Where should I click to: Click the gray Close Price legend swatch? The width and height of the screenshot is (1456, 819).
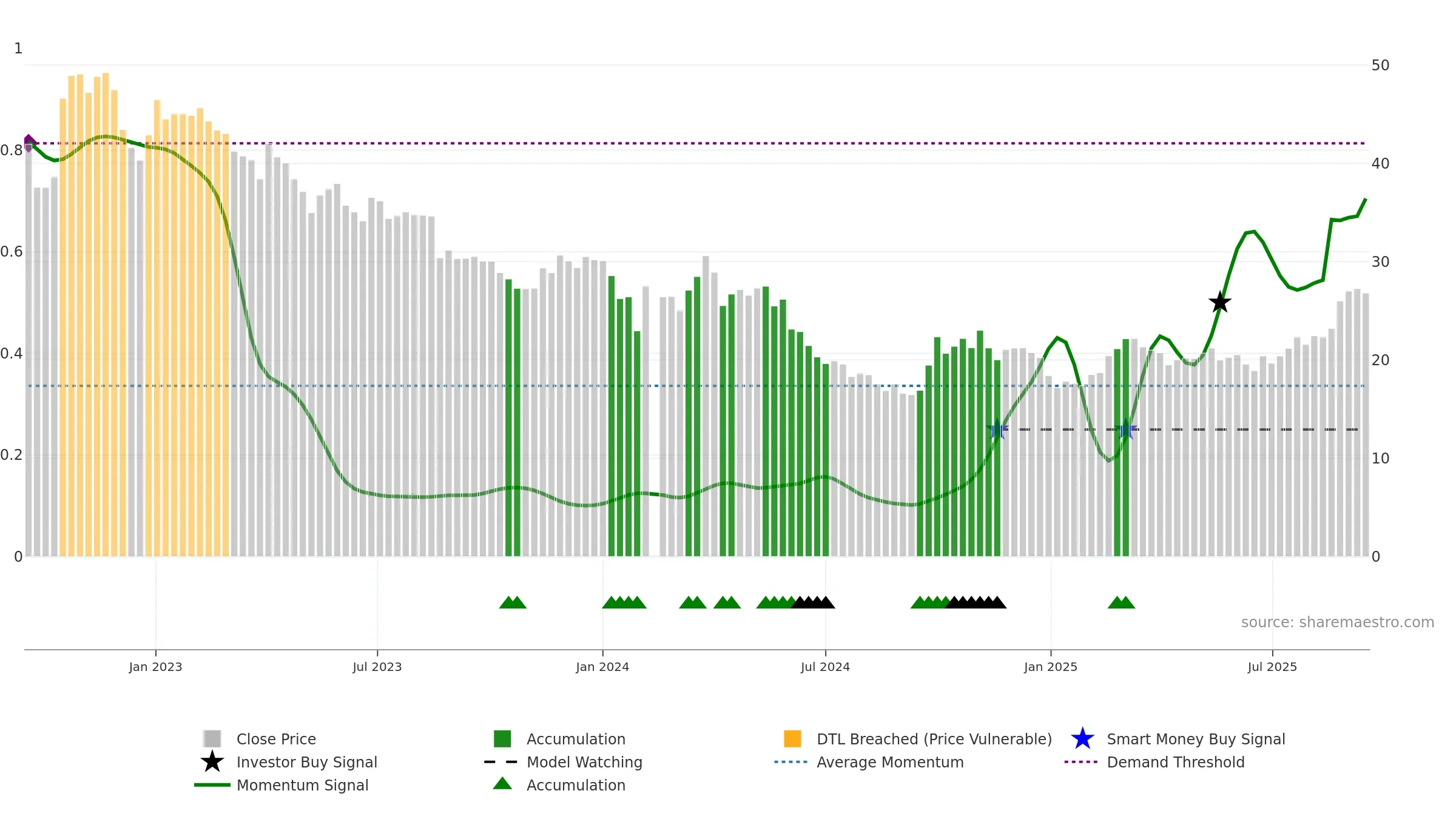click(212, 739)
